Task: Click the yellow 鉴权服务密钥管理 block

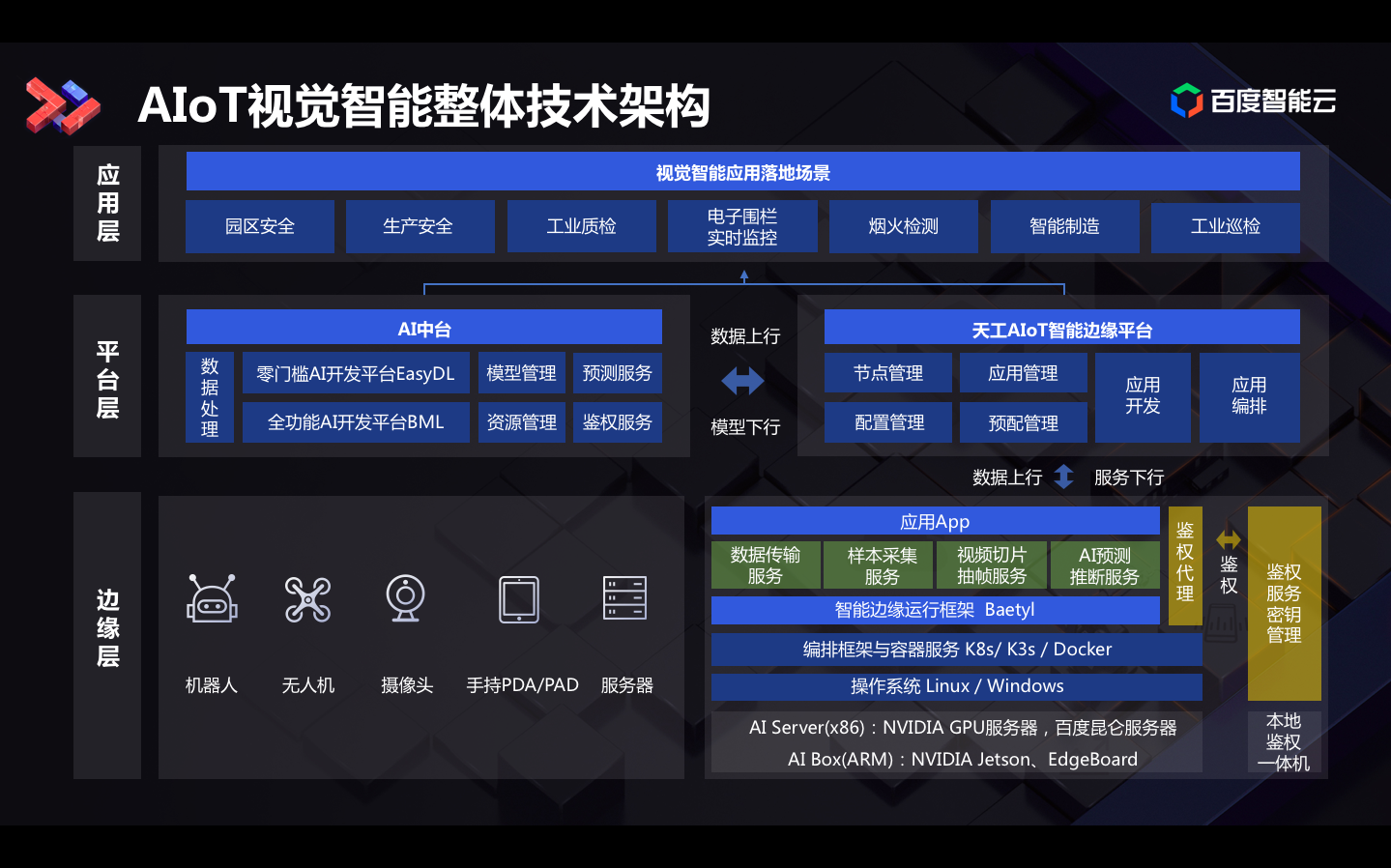Action: pyautogui.click(x=1285, y=603)
